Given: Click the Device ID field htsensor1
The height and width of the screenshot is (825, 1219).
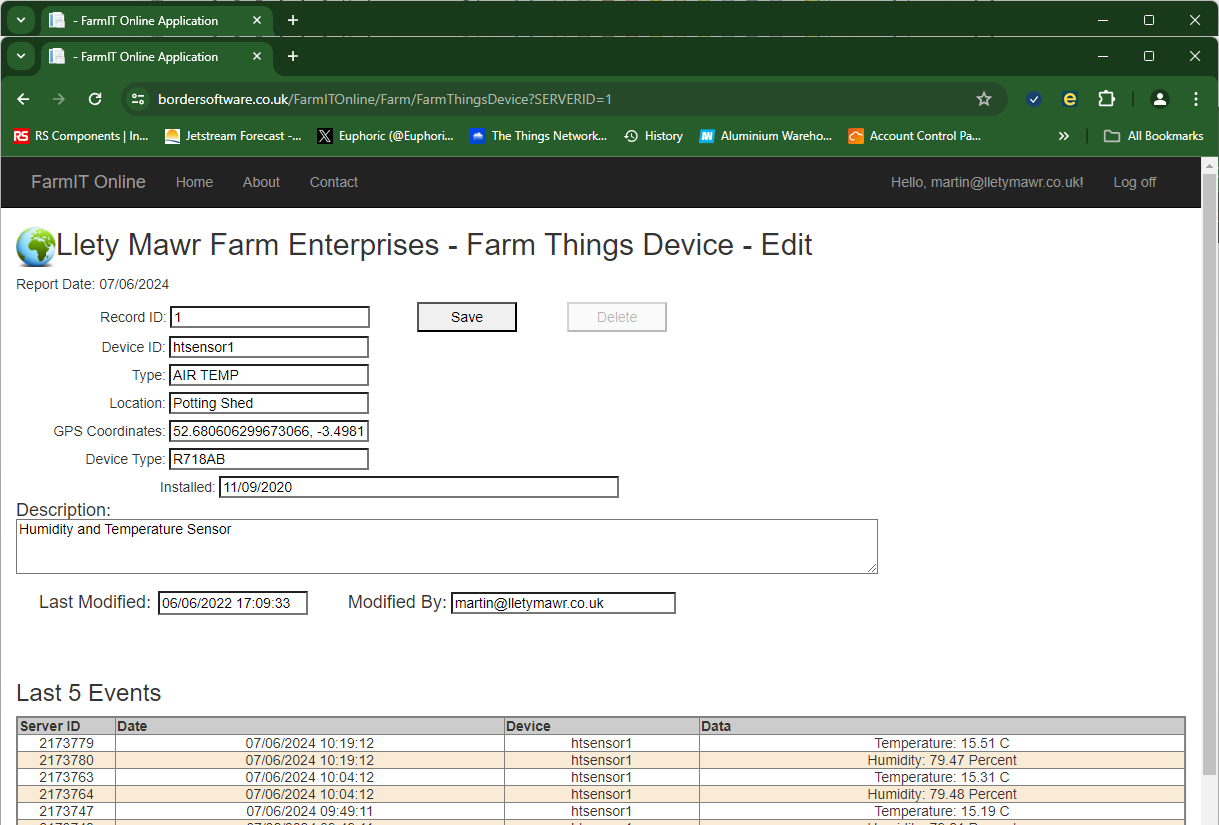Looking at the screenshot, I should coord(269,347).
